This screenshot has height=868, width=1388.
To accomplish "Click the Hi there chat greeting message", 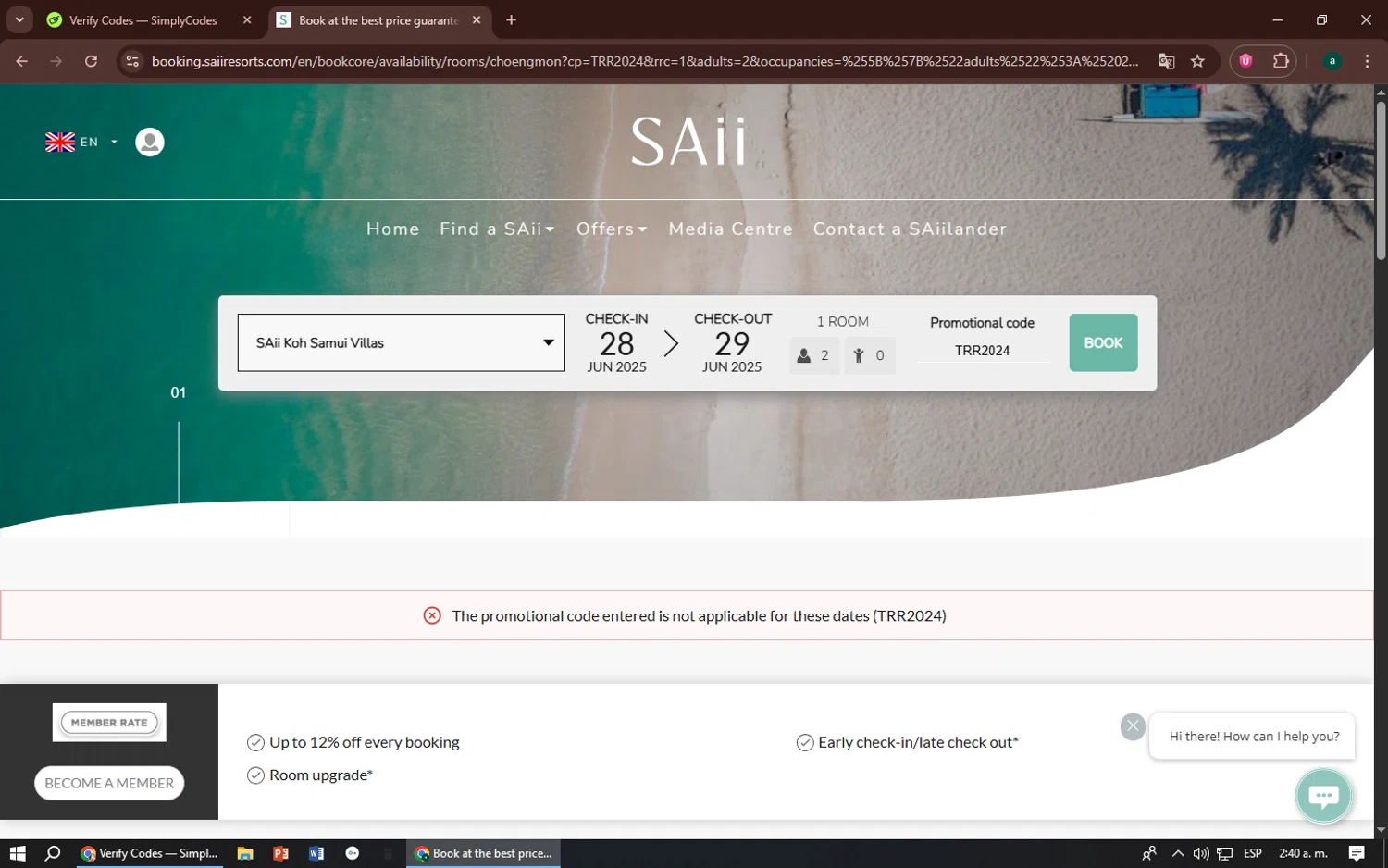I will tap(1253, 737).
